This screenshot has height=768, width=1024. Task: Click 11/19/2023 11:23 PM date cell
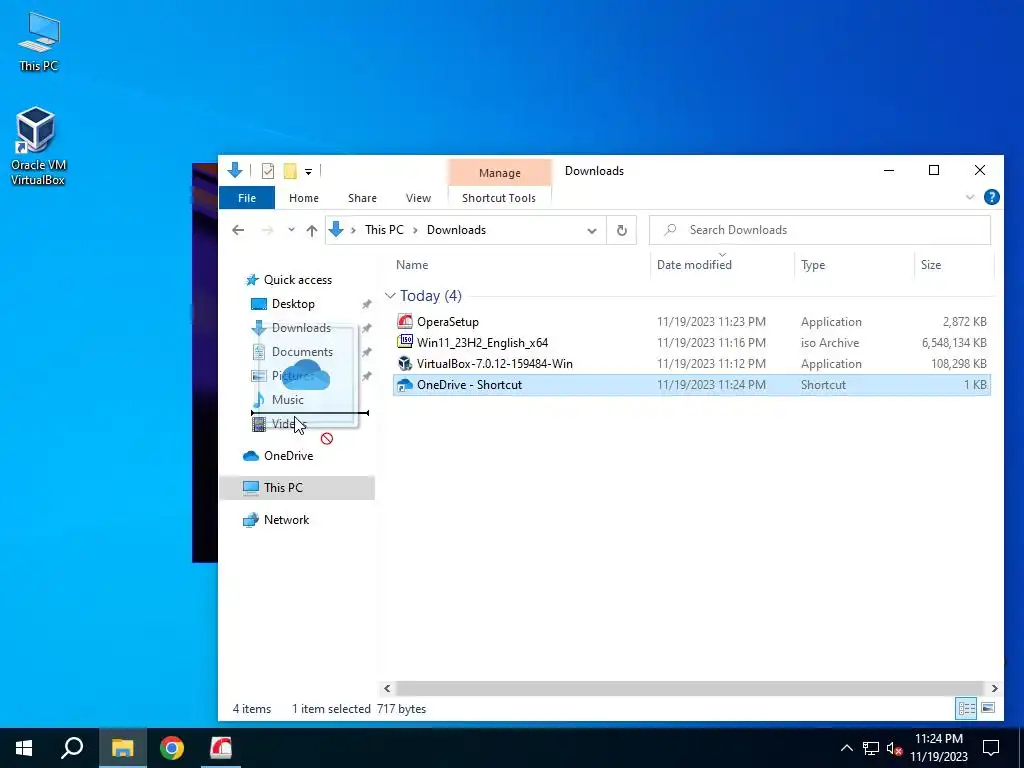point(711,321)
